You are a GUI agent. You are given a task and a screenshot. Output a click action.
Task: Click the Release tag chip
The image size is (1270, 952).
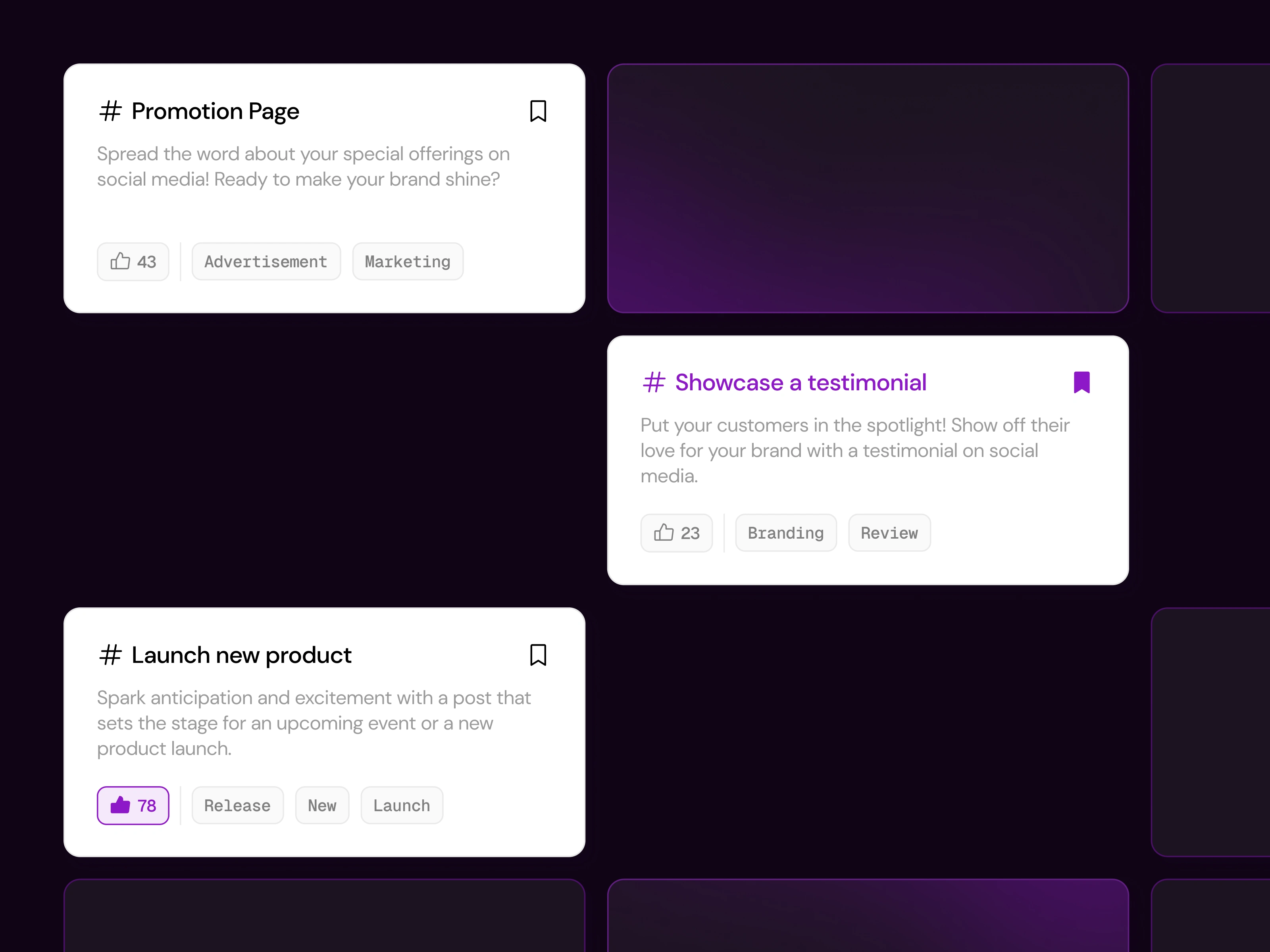237,806
